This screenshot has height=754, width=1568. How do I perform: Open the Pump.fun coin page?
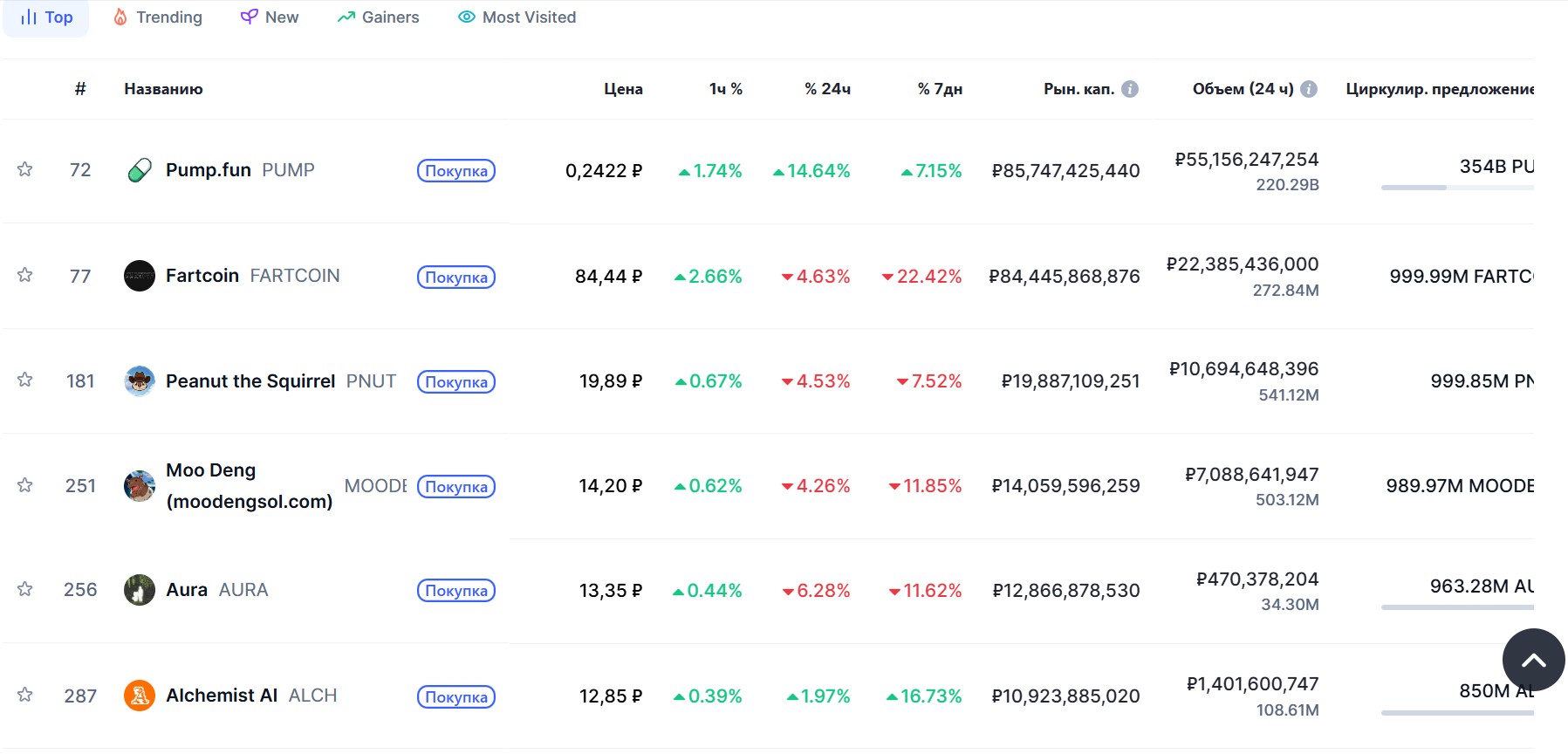pos(209,170)
